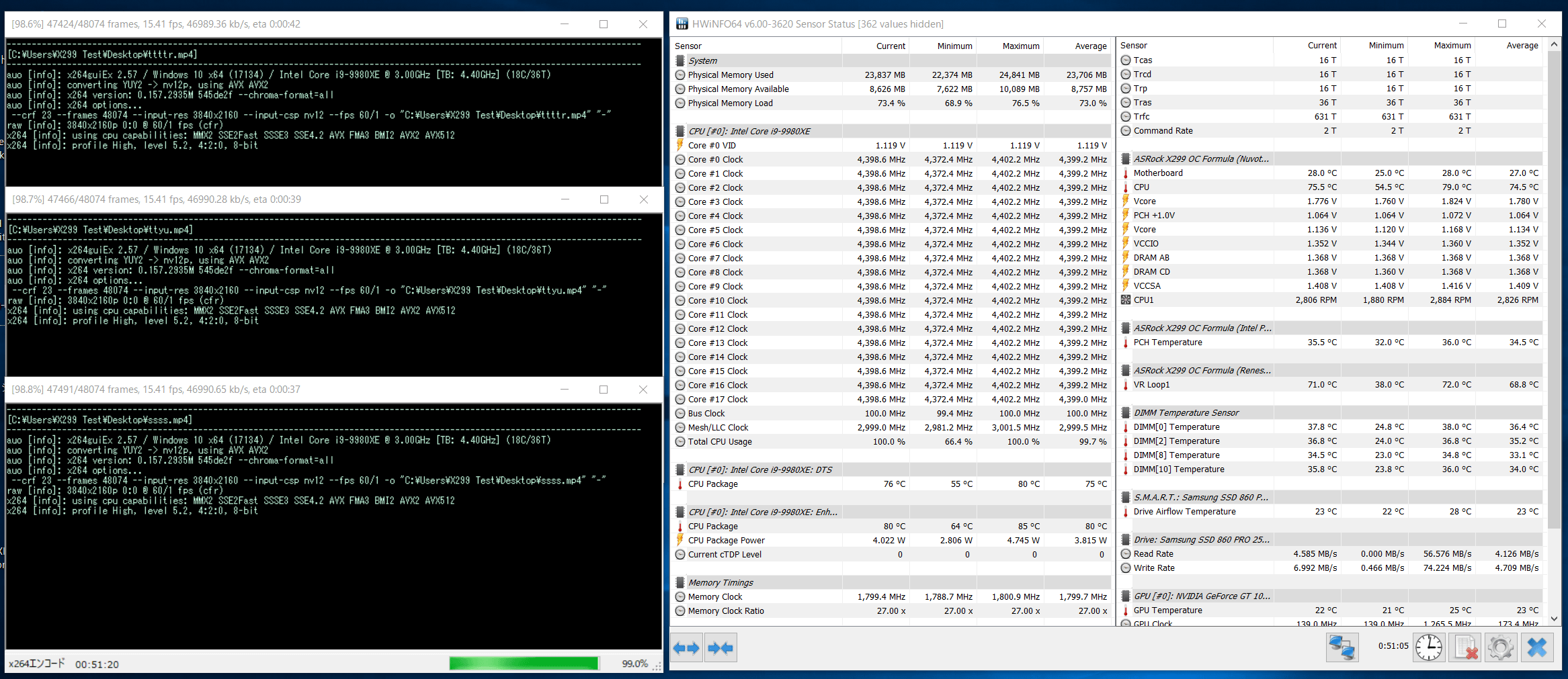Click the Core #0 VID voltage icon
The image size is (1568, 679).
(680, 145)
